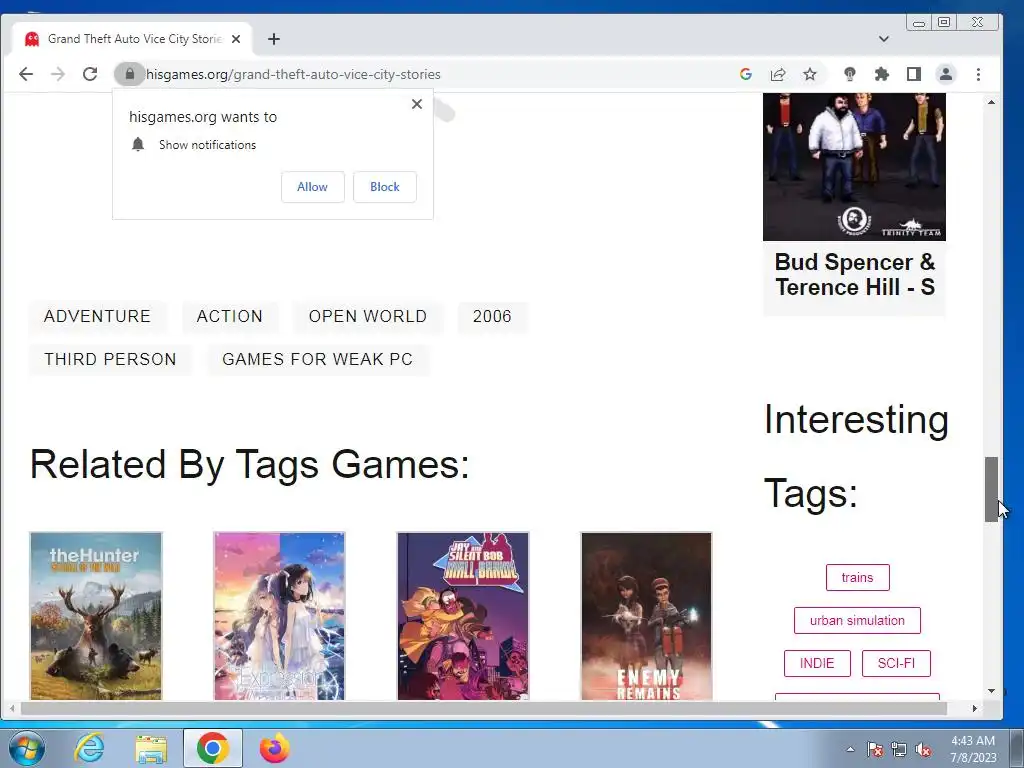Image resolution: width=1024 pixels, height=768 pixels.
Task: Select the trains tag
Action: (857, 577)
